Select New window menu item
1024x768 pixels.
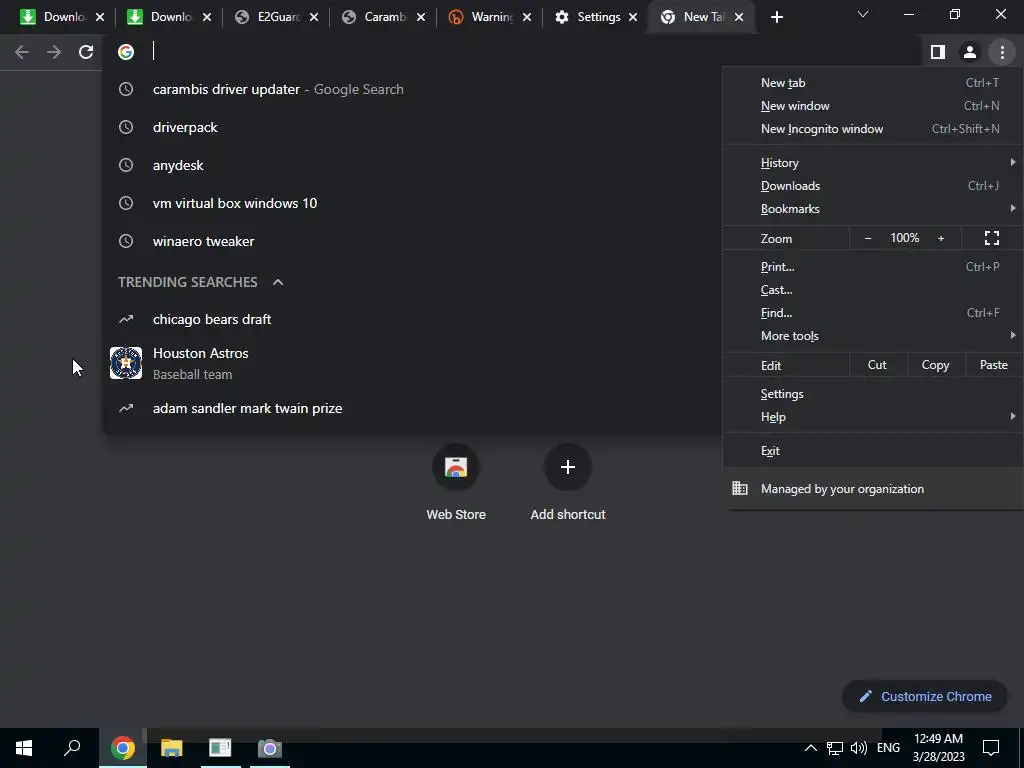(873, 106)
